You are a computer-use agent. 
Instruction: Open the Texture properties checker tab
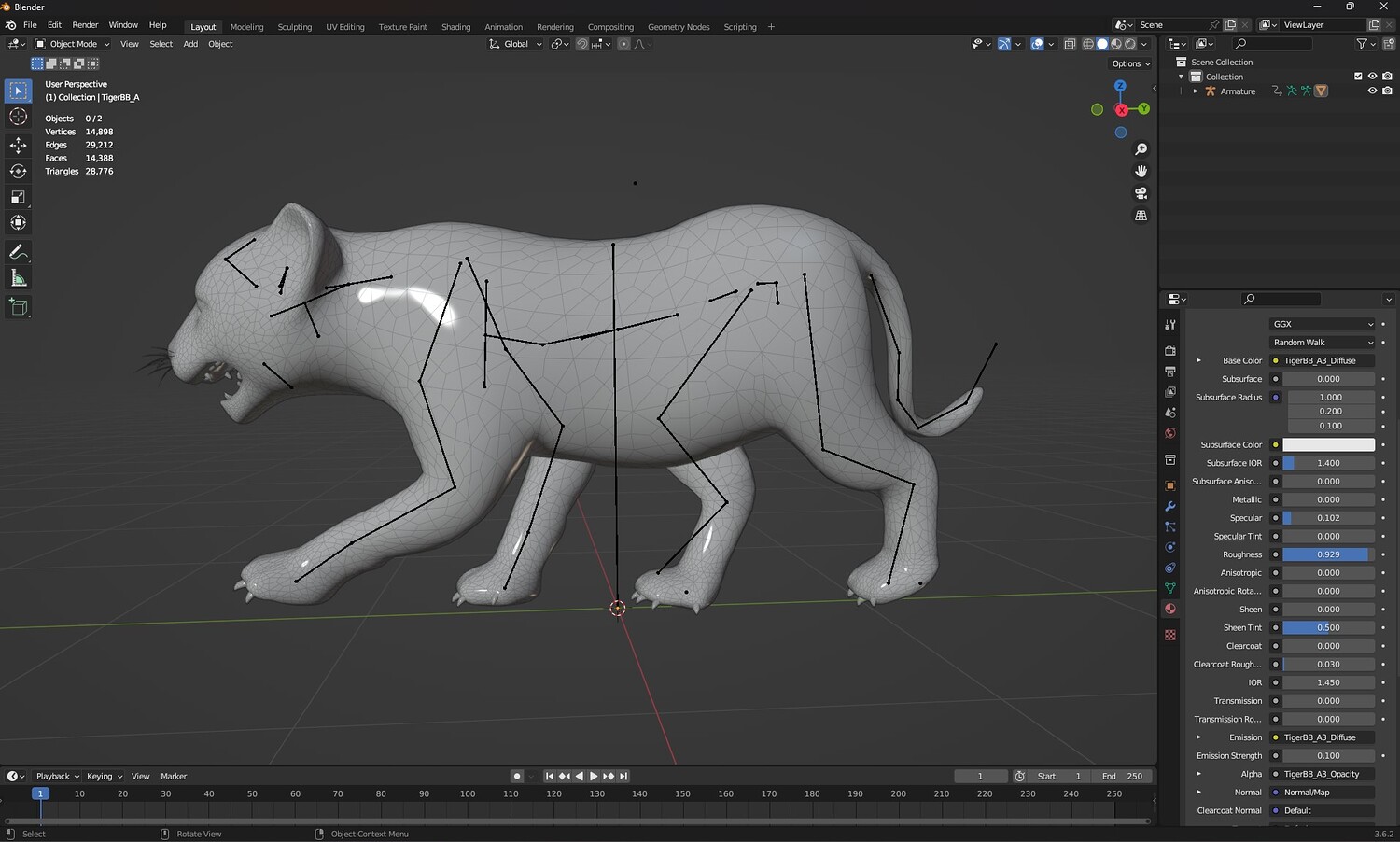pos(1170,635)
